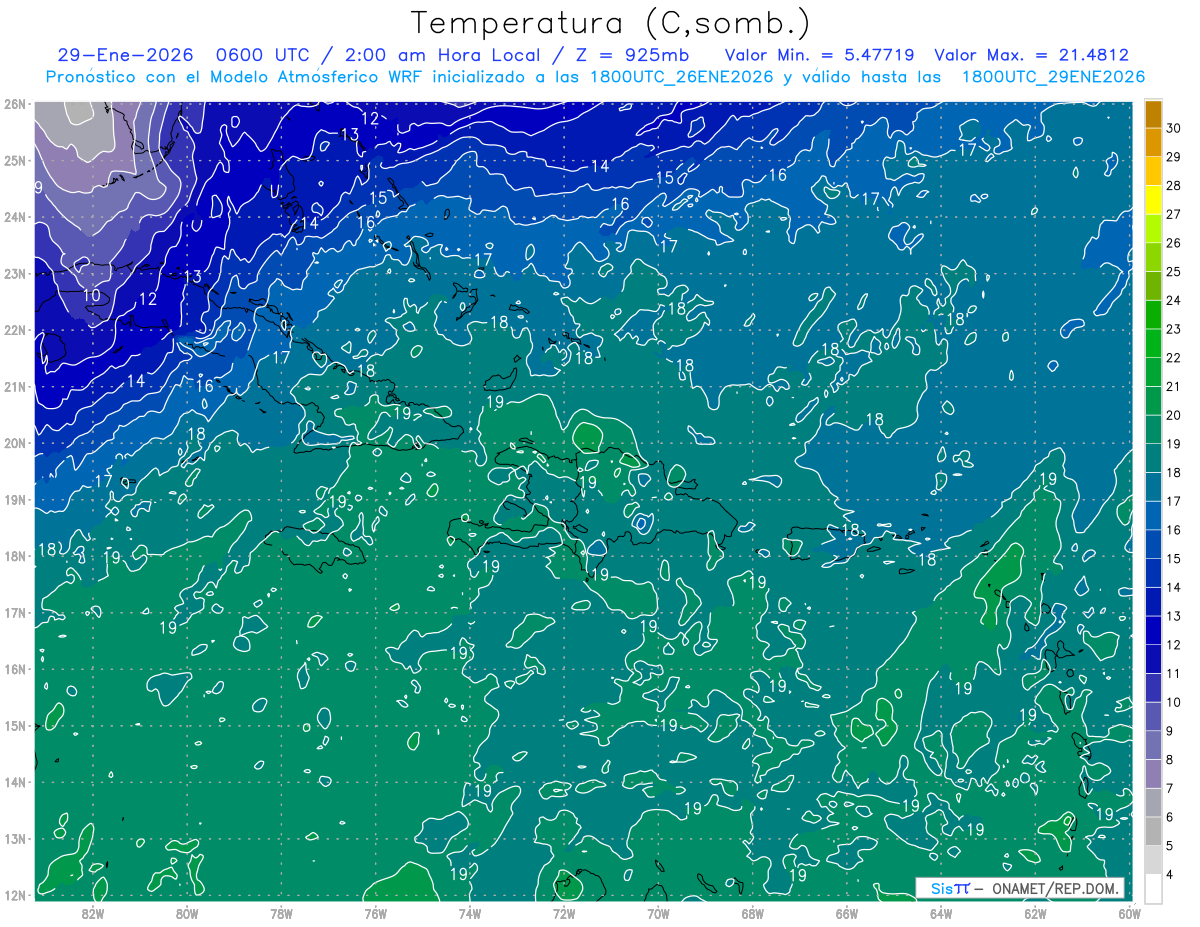Image resolution: width=1200 pixels, height=927 pixels.
Task: Click the 13N latitude axis label
Action: (x=15, y=839)
